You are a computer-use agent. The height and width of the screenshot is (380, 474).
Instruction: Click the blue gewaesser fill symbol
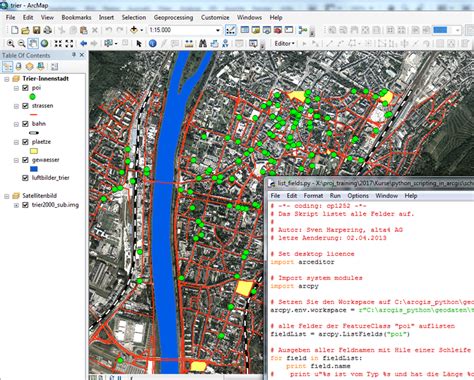coord(34,169)
